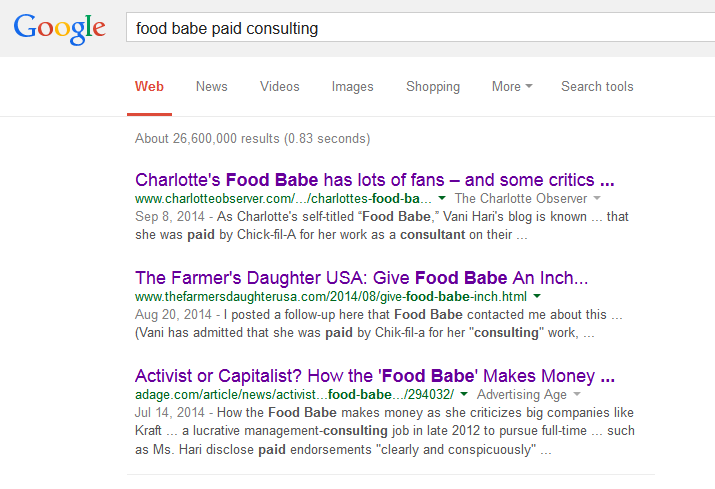The width and height of the screenshot is (715, 489).
Task: Expand green arrow next to charlotteobserver.com URL
Action: pos(441,198)
